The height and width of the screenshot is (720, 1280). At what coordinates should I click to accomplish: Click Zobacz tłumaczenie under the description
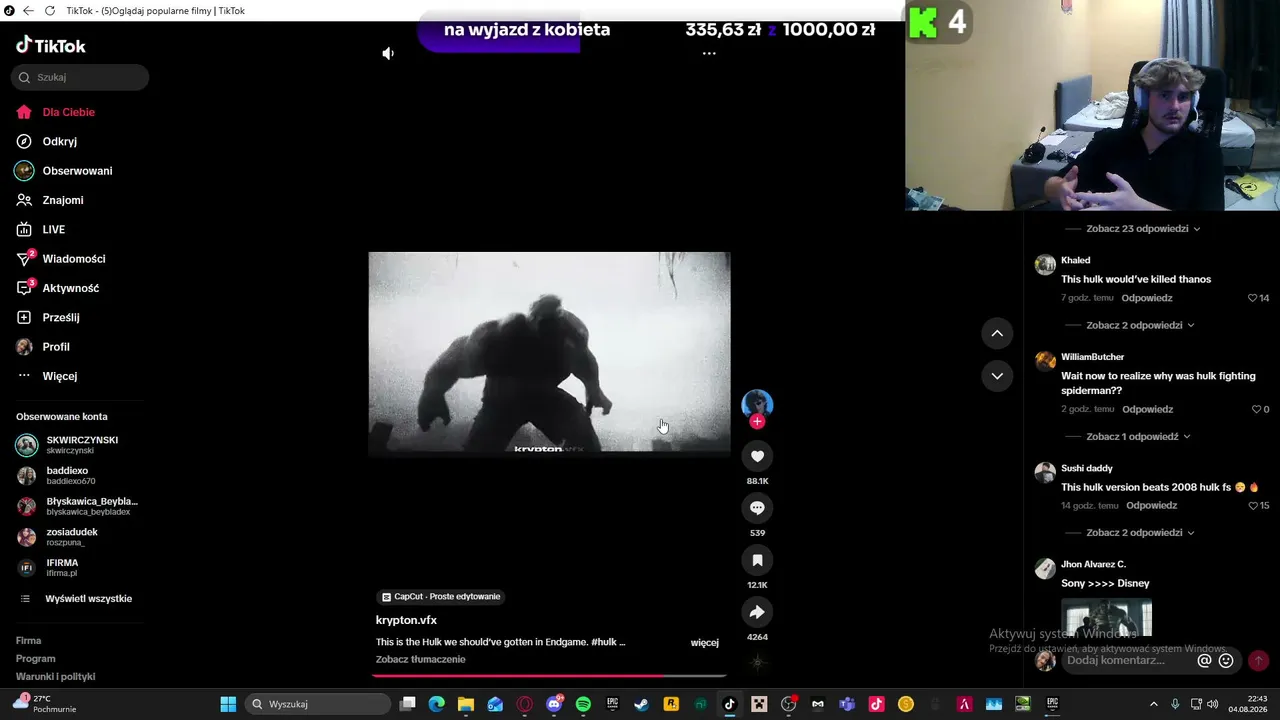(421, 660)
